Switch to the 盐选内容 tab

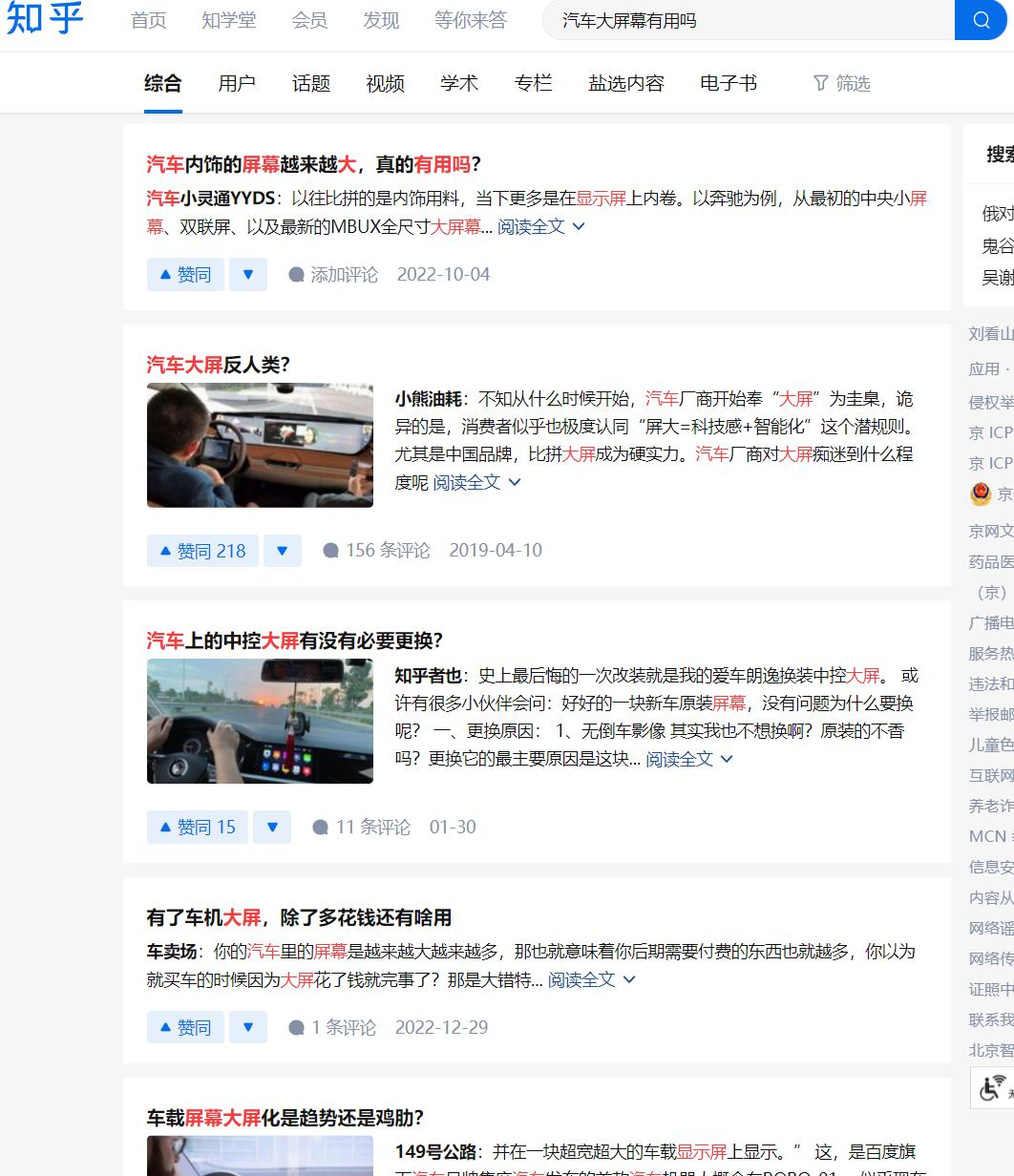[x=626, y=83]
